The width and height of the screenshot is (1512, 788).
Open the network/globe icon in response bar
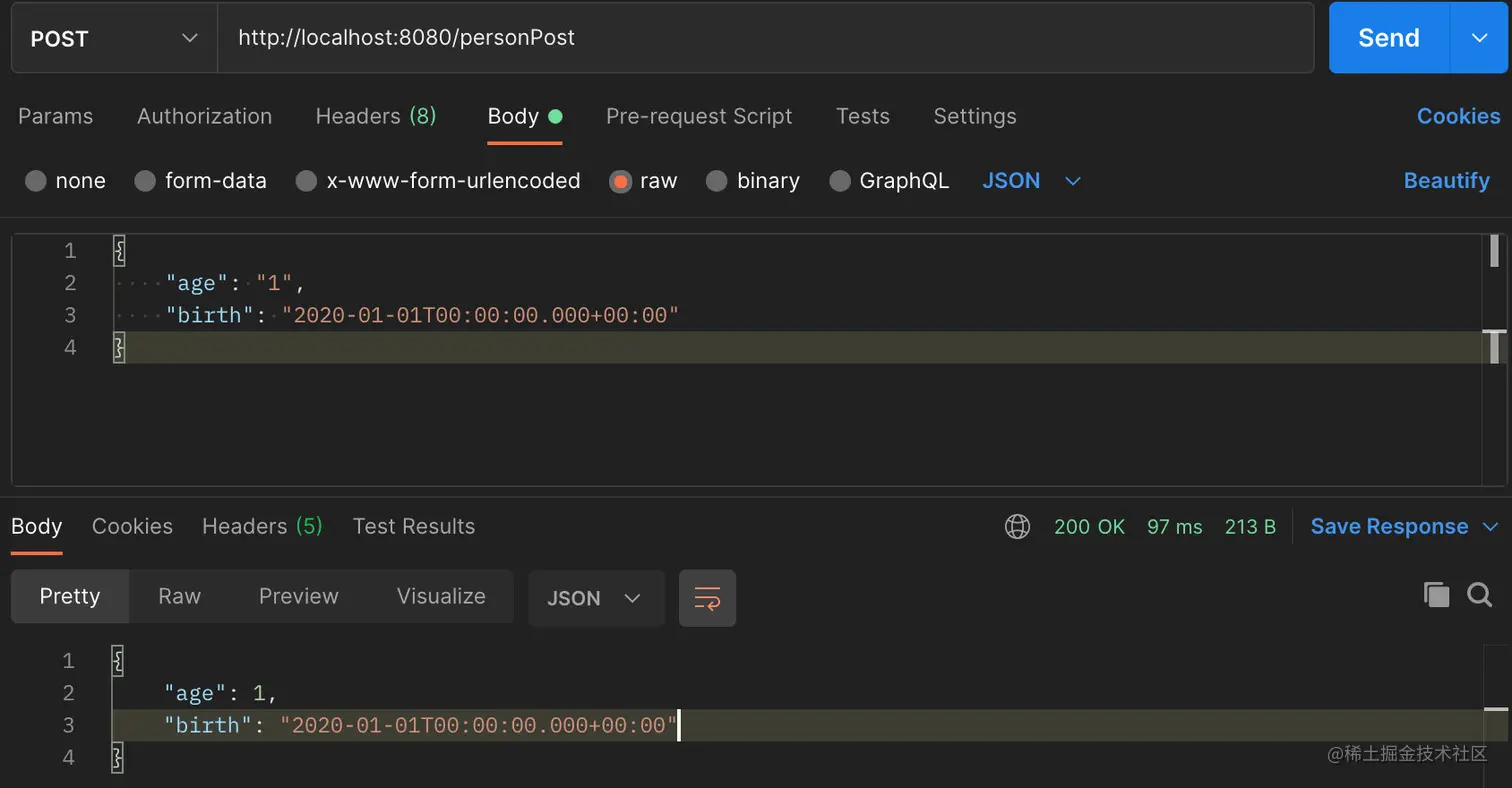click(1017, 526)
